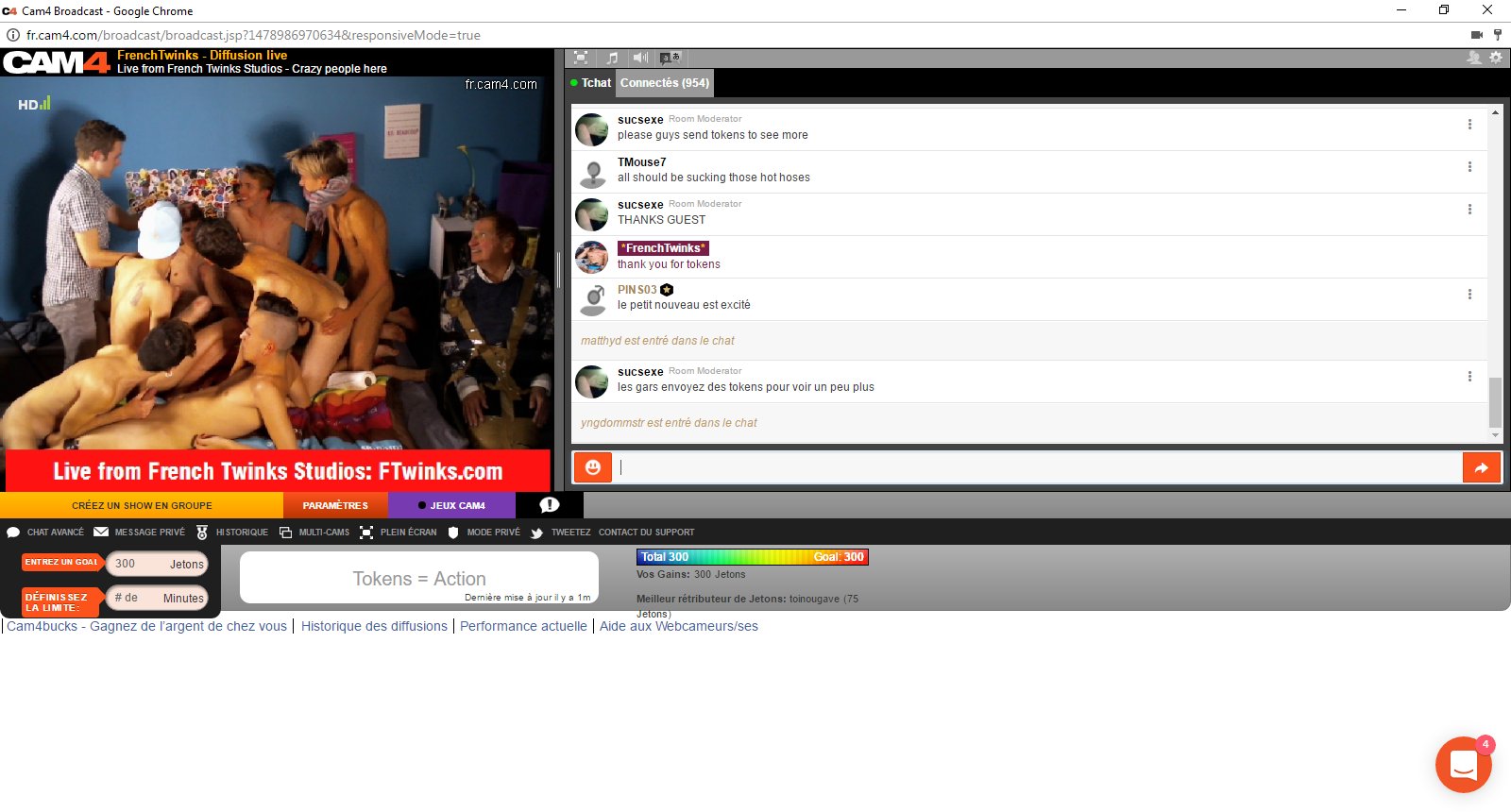Image resolution: width=1511 pixels, height=812 pixels.
Task: Open options menu for 'les gars envoyez' message
Action: click(x=1469, y=377)
